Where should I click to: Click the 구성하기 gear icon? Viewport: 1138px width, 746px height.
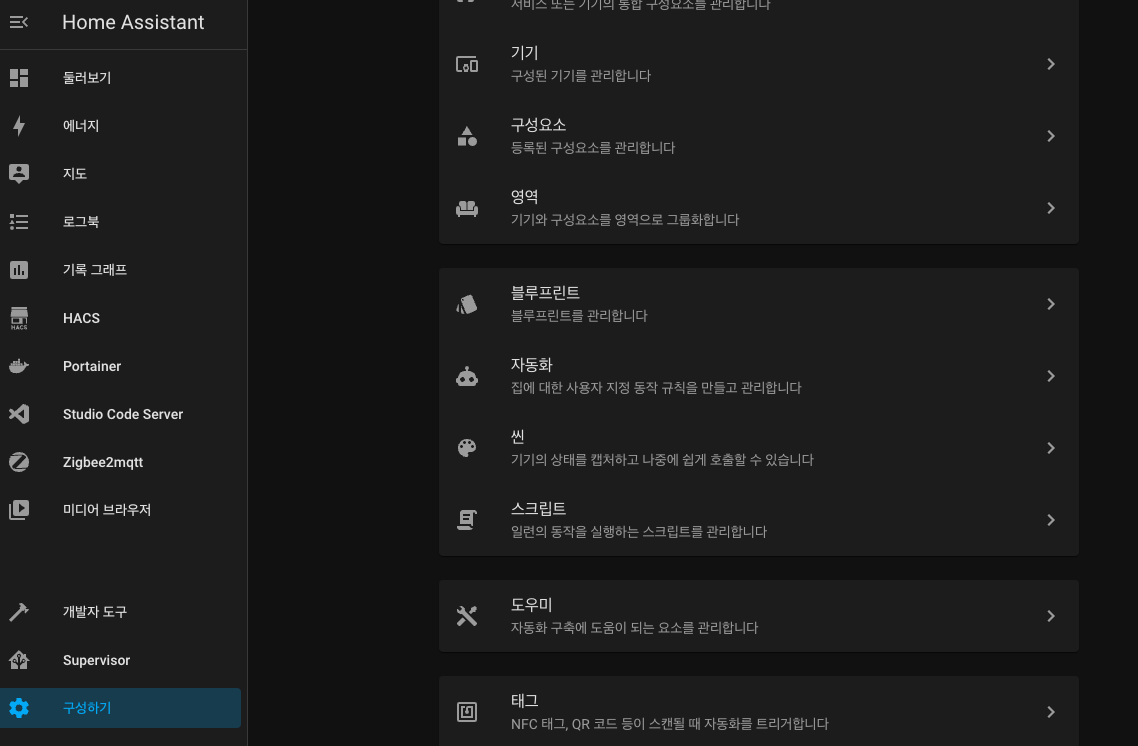click(19, 708)
